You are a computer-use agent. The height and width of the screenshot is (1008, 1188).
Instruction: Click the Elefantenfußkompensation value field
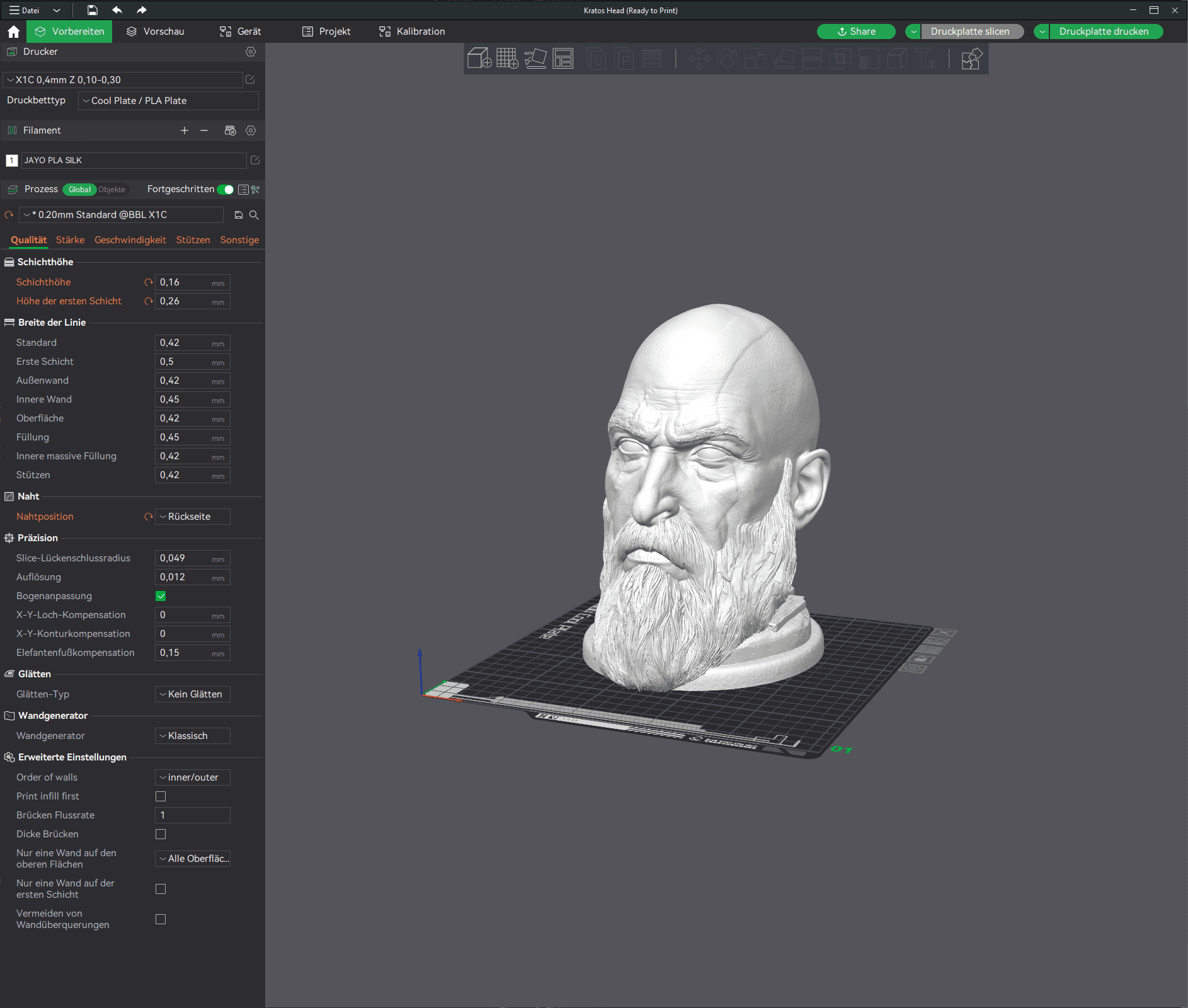(193, 653)
